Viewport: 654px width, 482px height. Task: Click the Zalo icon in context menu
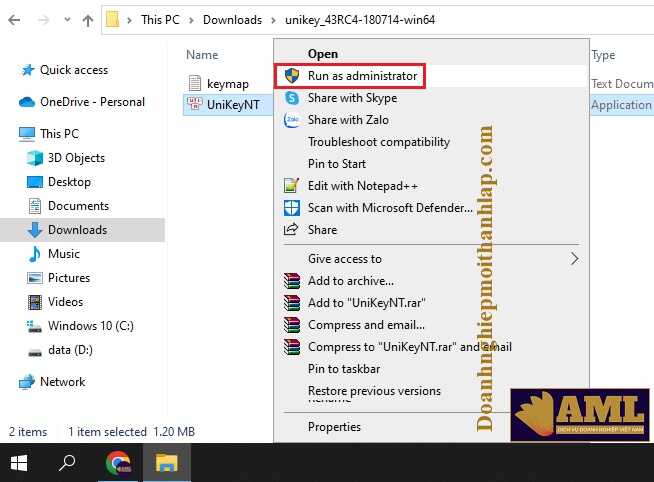[x=292, y=120]
